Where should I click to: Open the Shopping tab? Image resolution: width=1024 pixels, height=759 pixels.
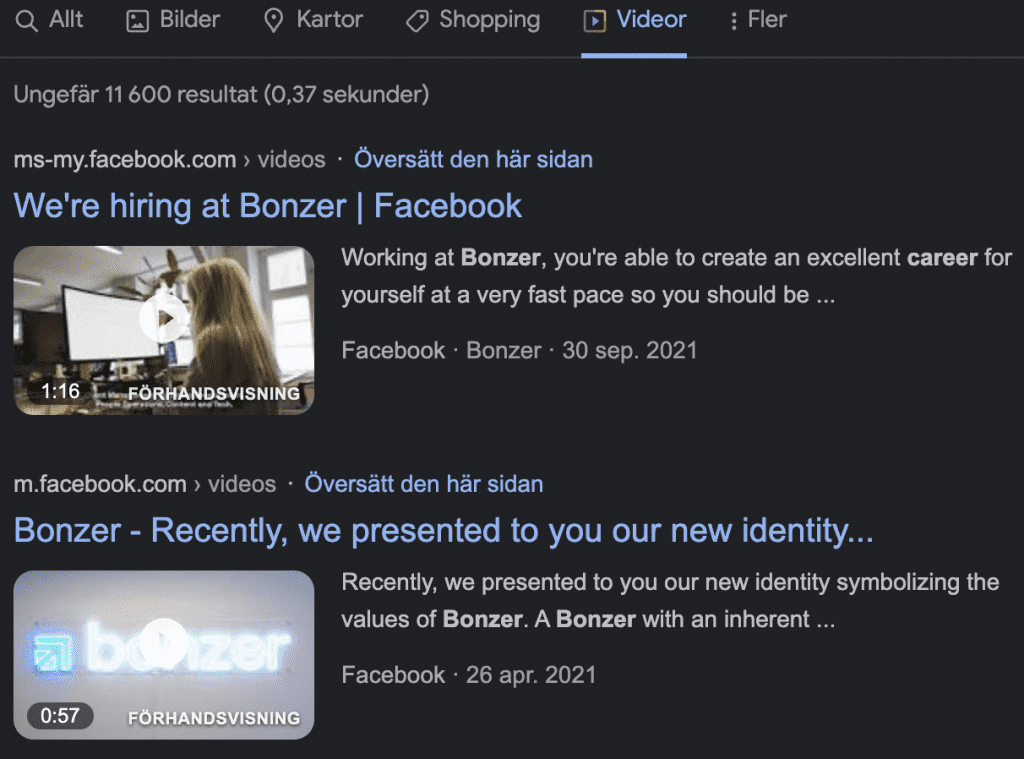472,20
